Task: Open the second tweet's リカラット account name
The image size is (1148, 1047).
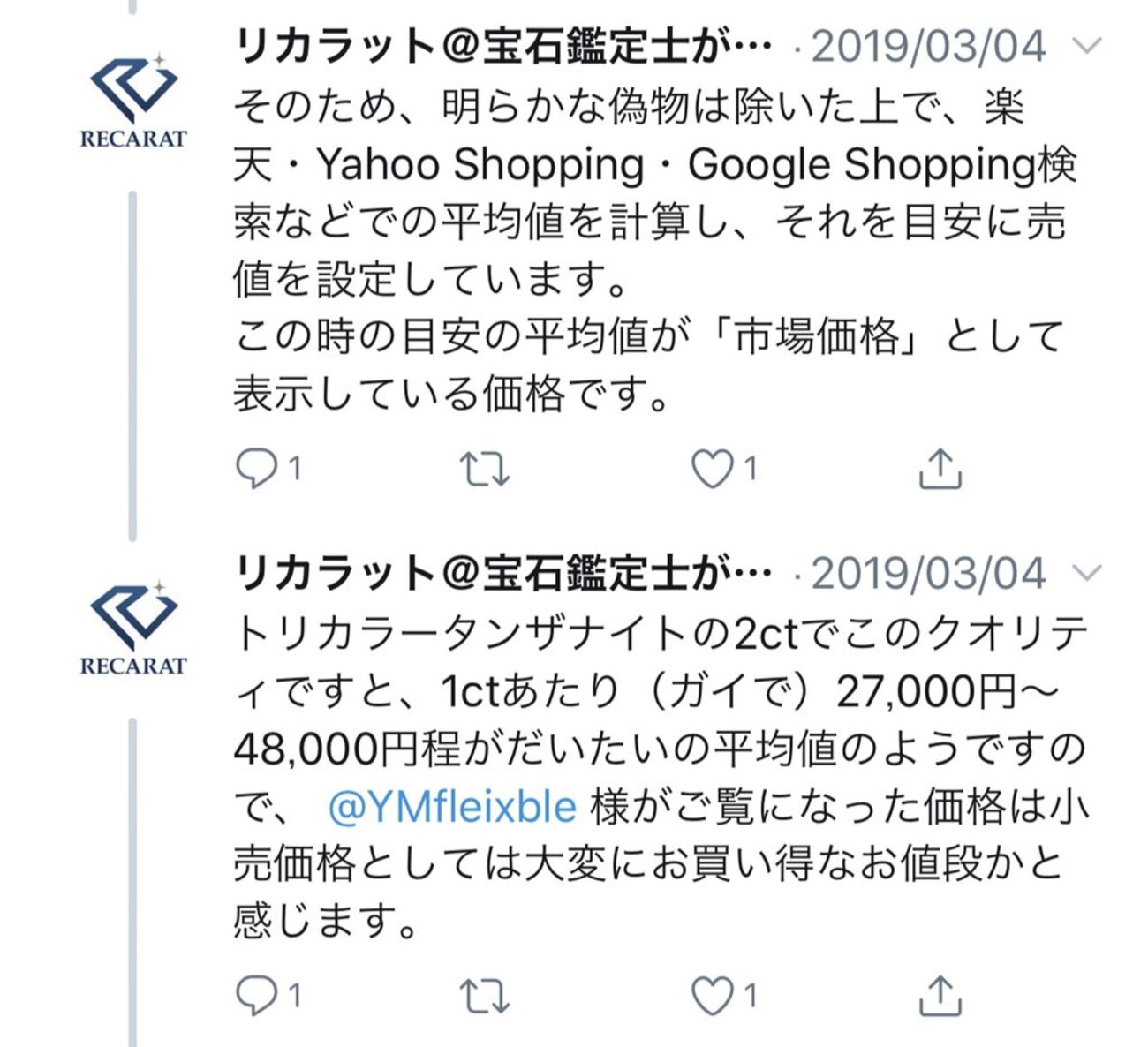Action: (x=503, y=574)
